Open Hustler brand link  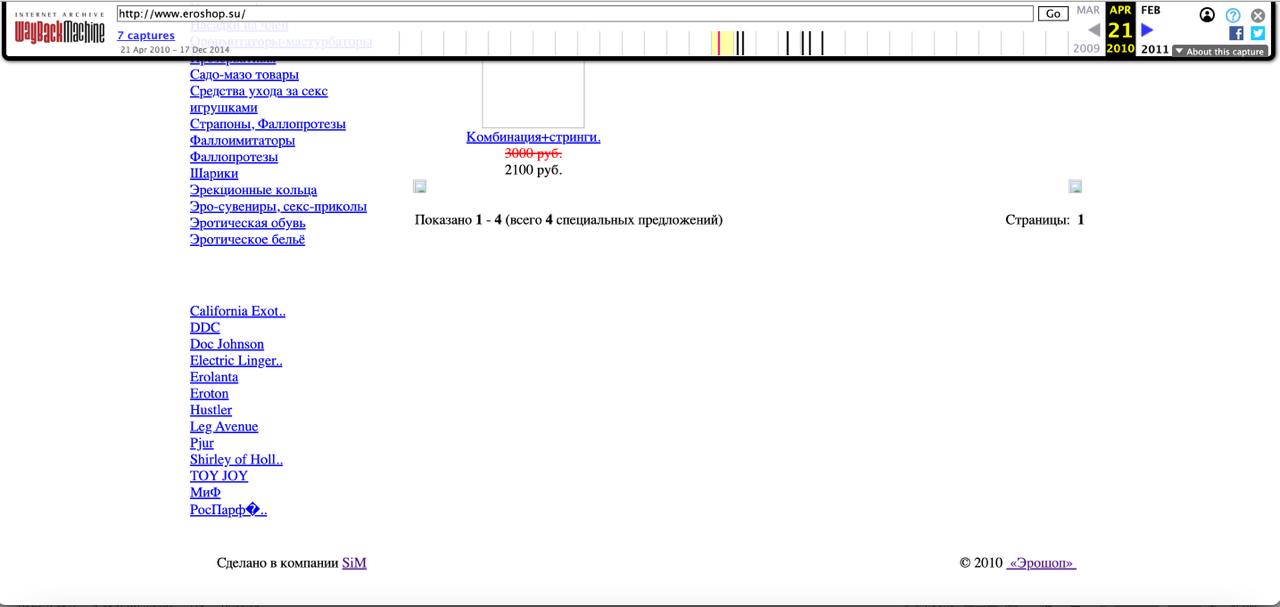(211, 410)
